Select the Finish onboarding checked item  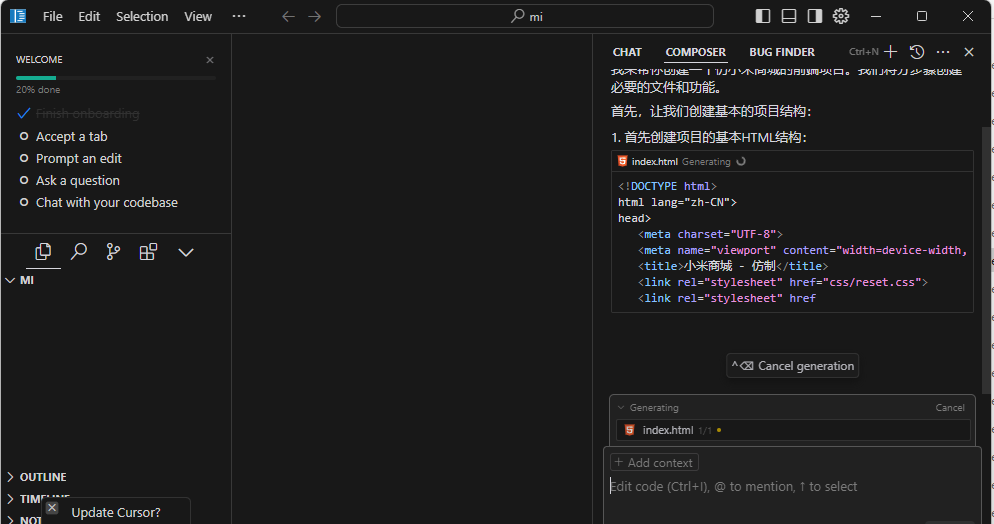pyautogui.click(x=79, y=113)
